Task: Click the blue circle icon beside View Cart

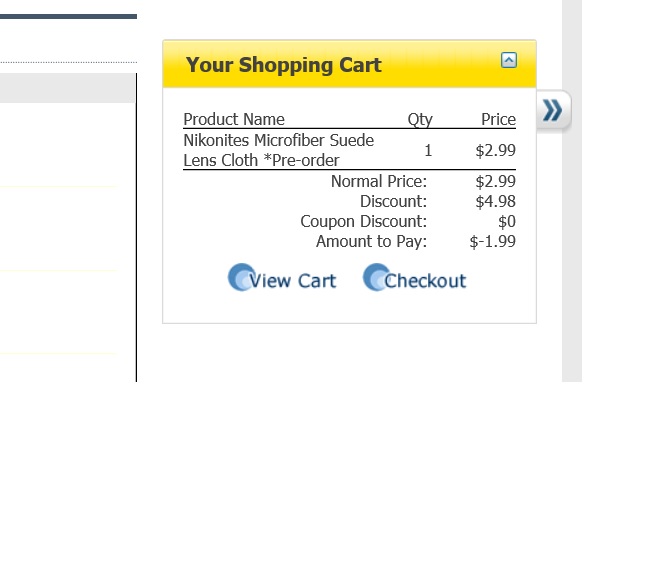Action: 240,278
